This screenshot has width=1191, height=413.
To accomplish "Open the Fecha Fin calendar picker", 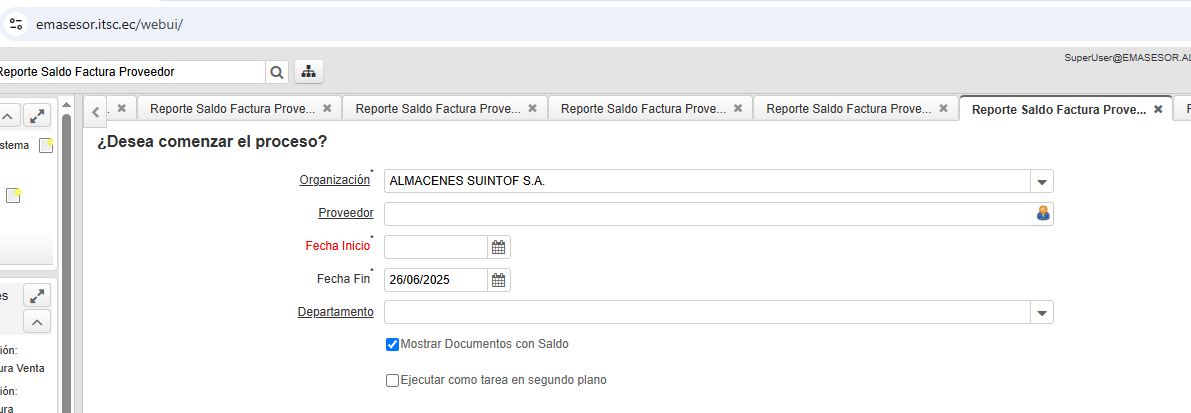I will pos(498,280).
